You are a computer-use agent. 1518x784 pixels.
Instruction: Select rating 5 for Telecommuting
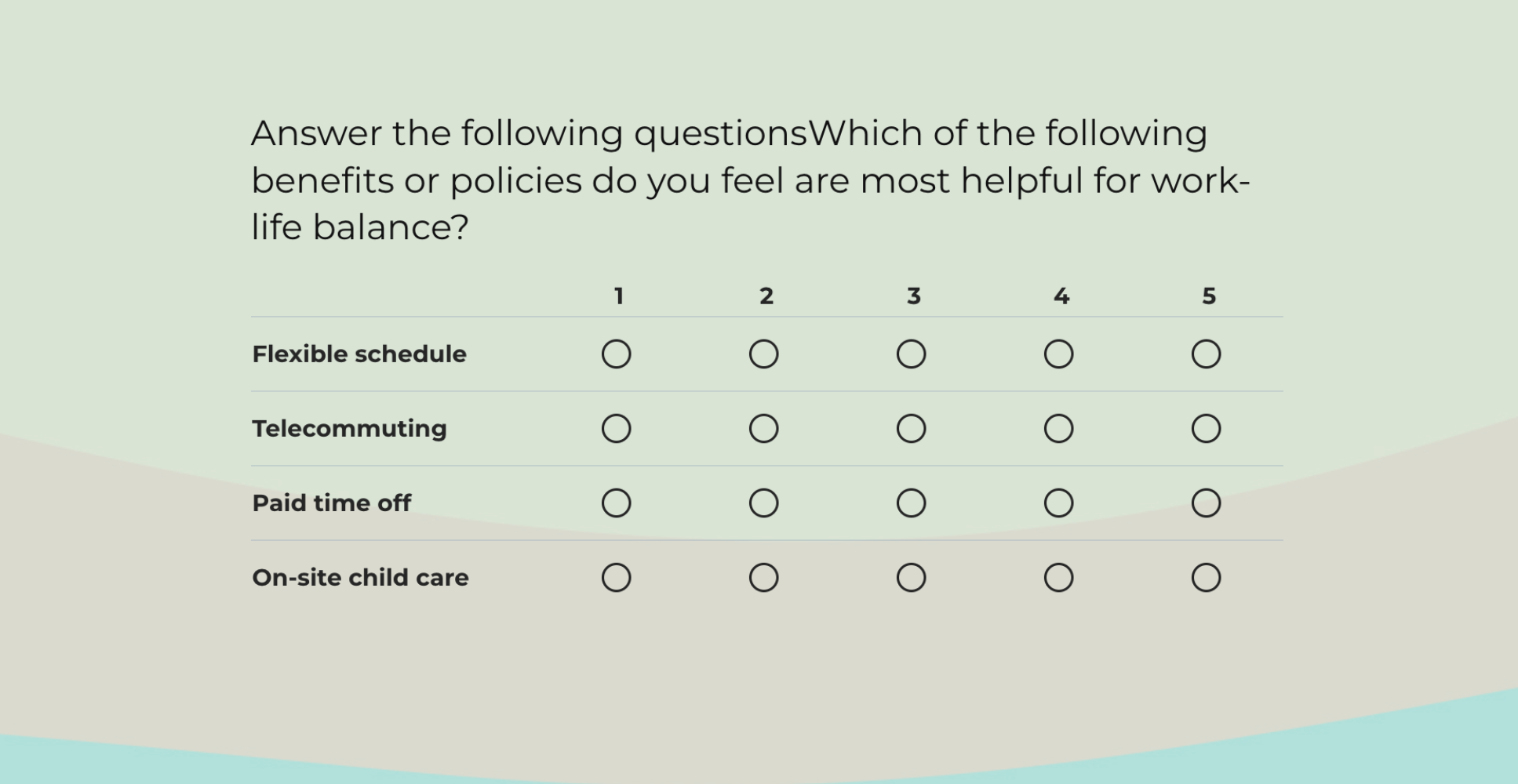pos(1207,429)
